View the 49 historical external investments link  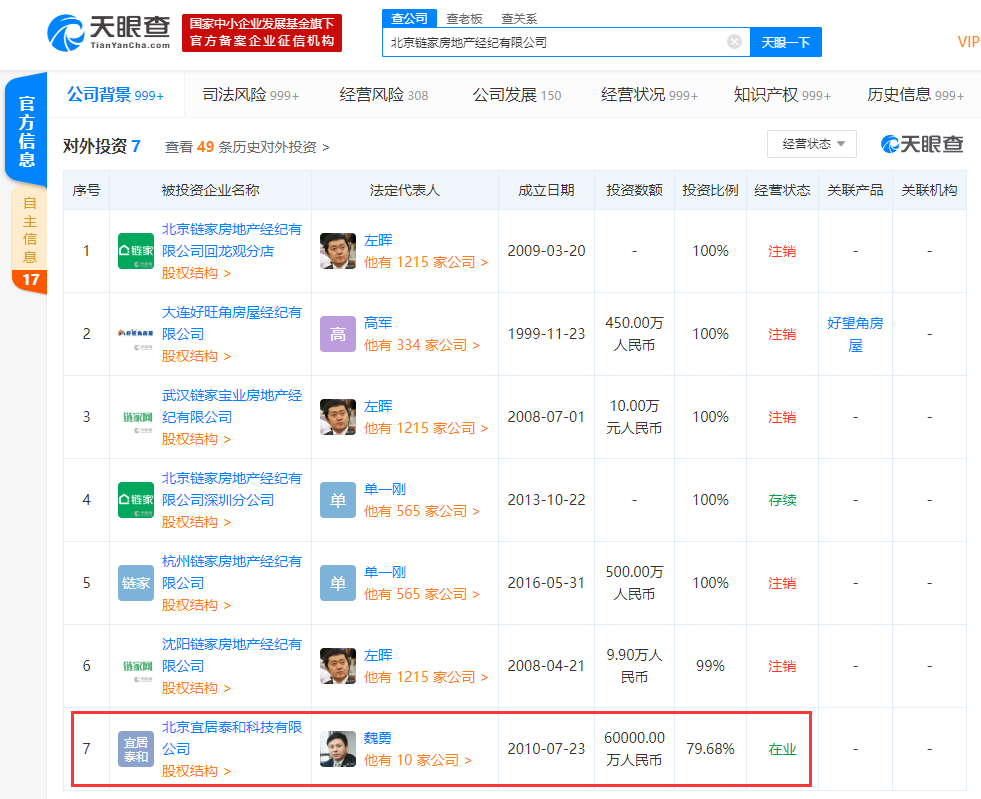tap(247, 147)
